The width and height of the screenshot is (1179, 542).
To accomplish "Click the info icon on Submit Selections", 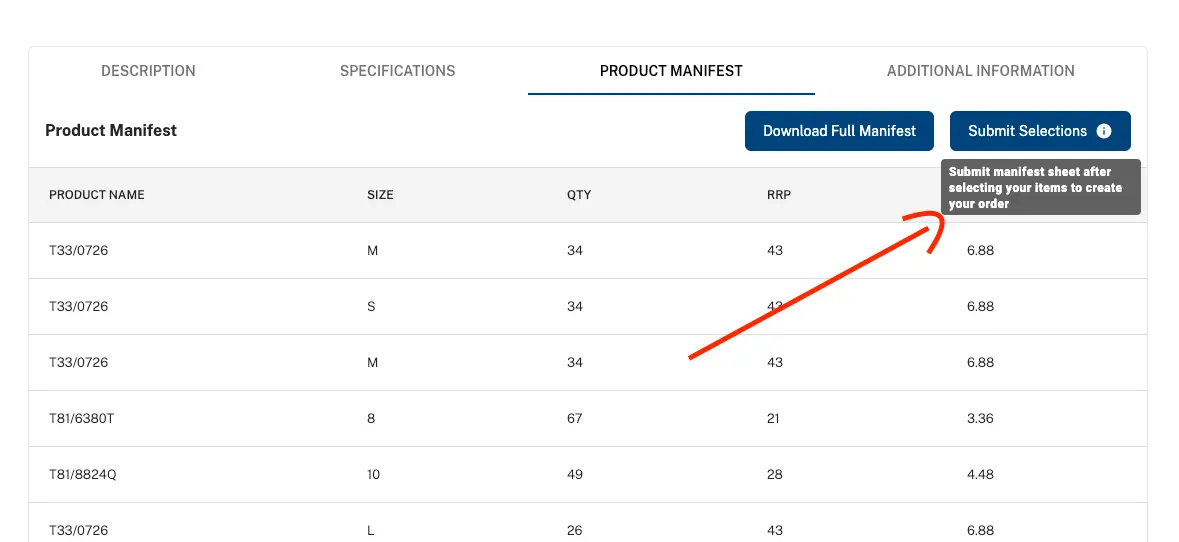I will coord(1103,131).
